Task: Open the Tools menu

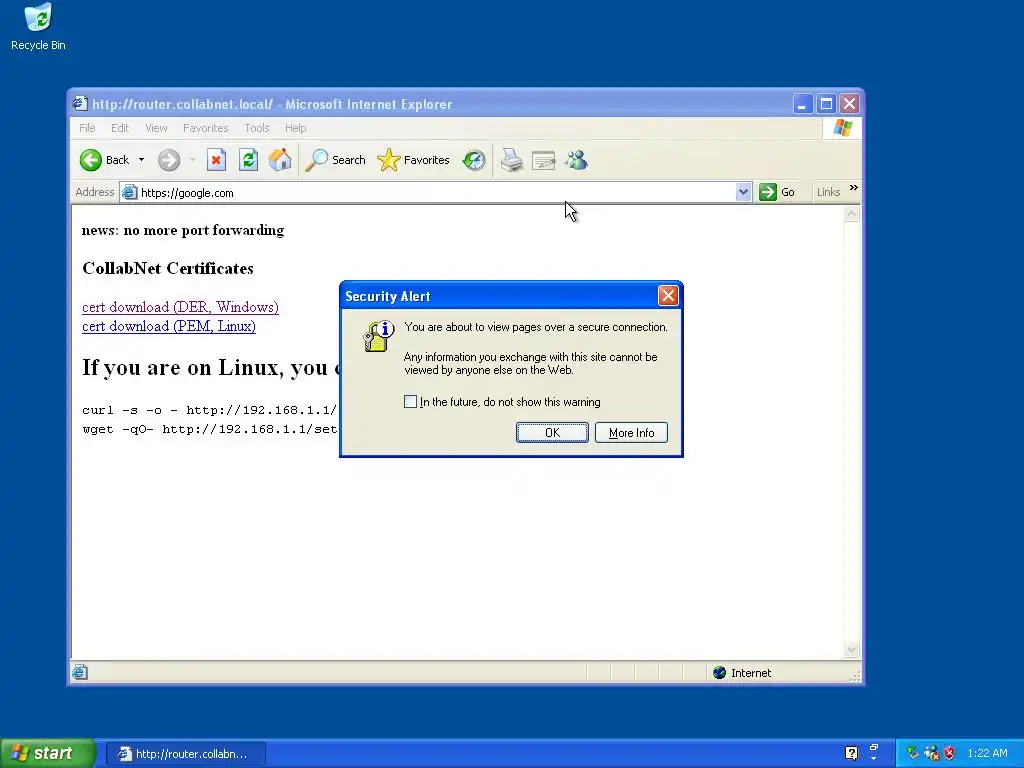Action: pos(257,128)
